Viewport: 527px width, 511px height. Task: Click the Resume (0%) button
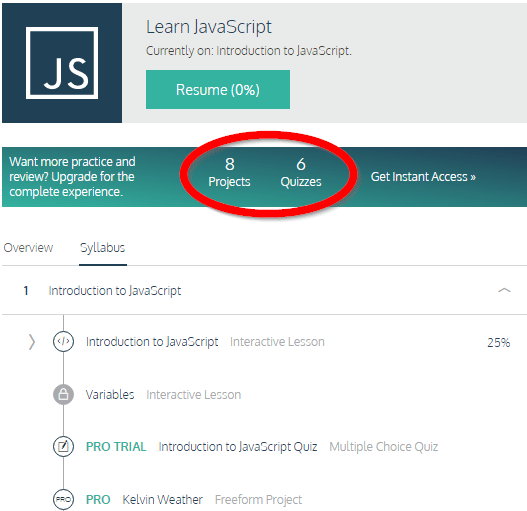click(x=218, y=89)
